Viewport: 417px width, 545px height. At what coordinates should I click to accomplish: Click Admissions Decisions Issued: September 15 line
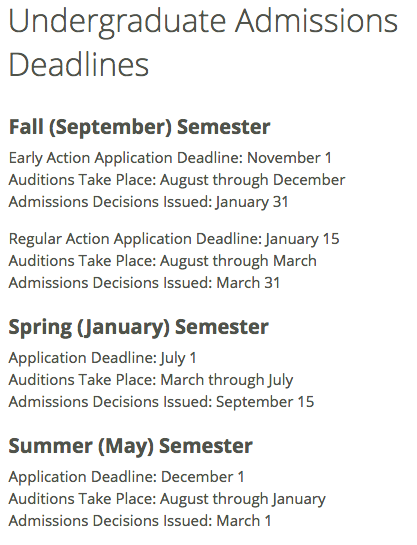(x=161, y=402)
